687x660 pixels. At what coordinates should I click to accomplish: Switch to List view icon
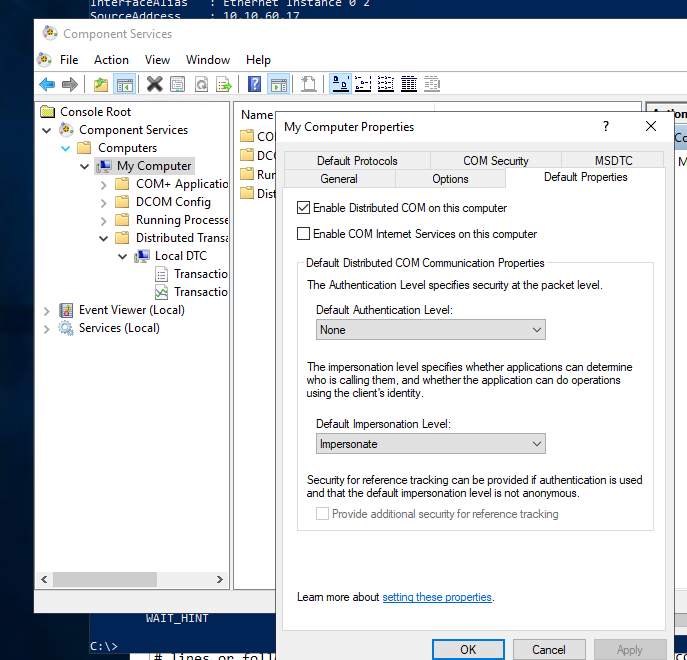(x=386, y=84)
